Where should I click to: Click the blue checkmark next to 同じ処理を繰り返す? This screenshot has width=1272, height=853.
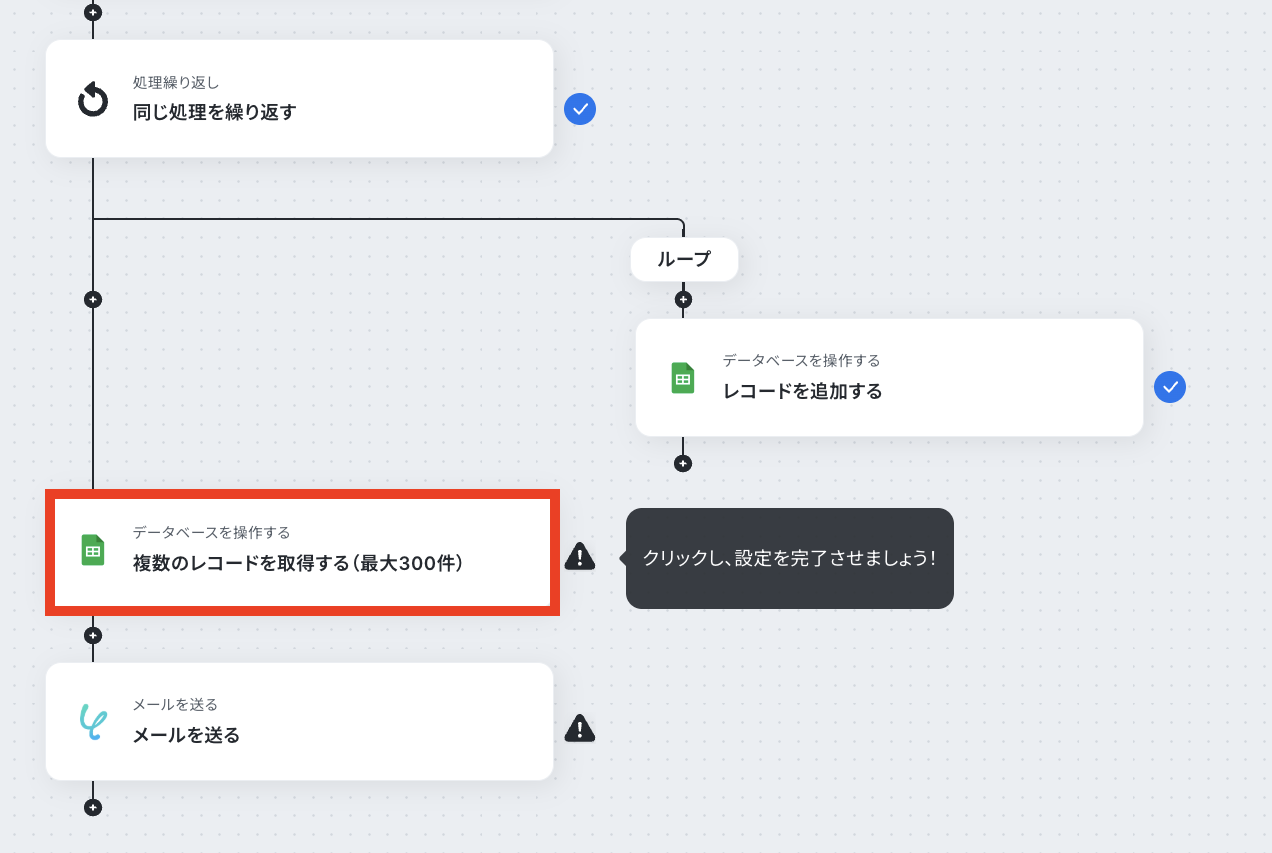pos(580,109)
